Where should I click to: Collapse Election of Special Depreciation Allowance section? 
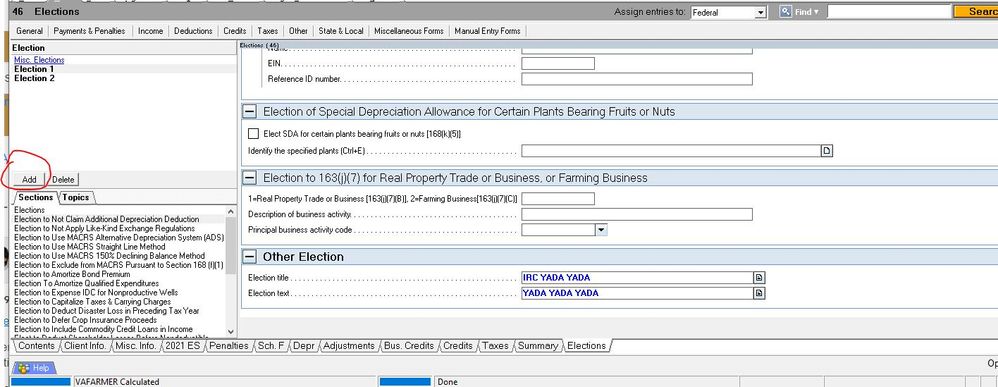[x=250, y=111]
